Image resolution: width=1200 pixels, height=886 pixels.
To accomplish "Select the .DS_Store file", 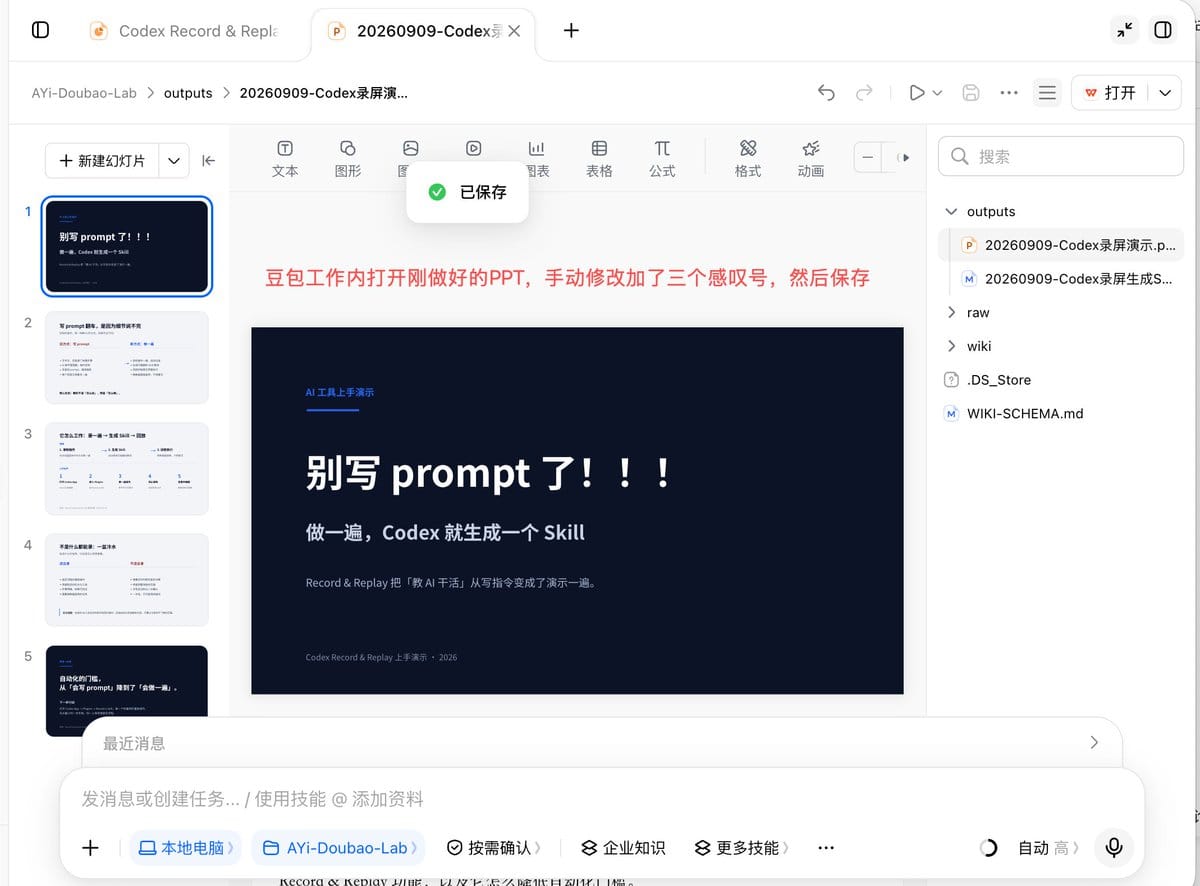I will click(x=987, y=380).
